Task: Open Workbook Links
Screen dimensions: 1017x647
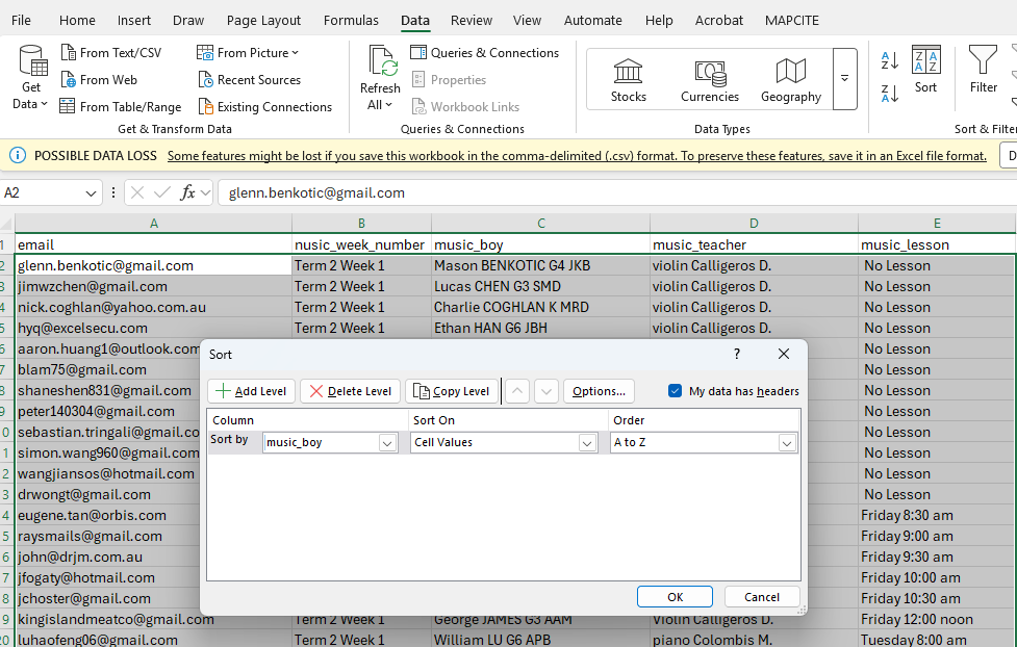Action: click(x=466, y=106)
